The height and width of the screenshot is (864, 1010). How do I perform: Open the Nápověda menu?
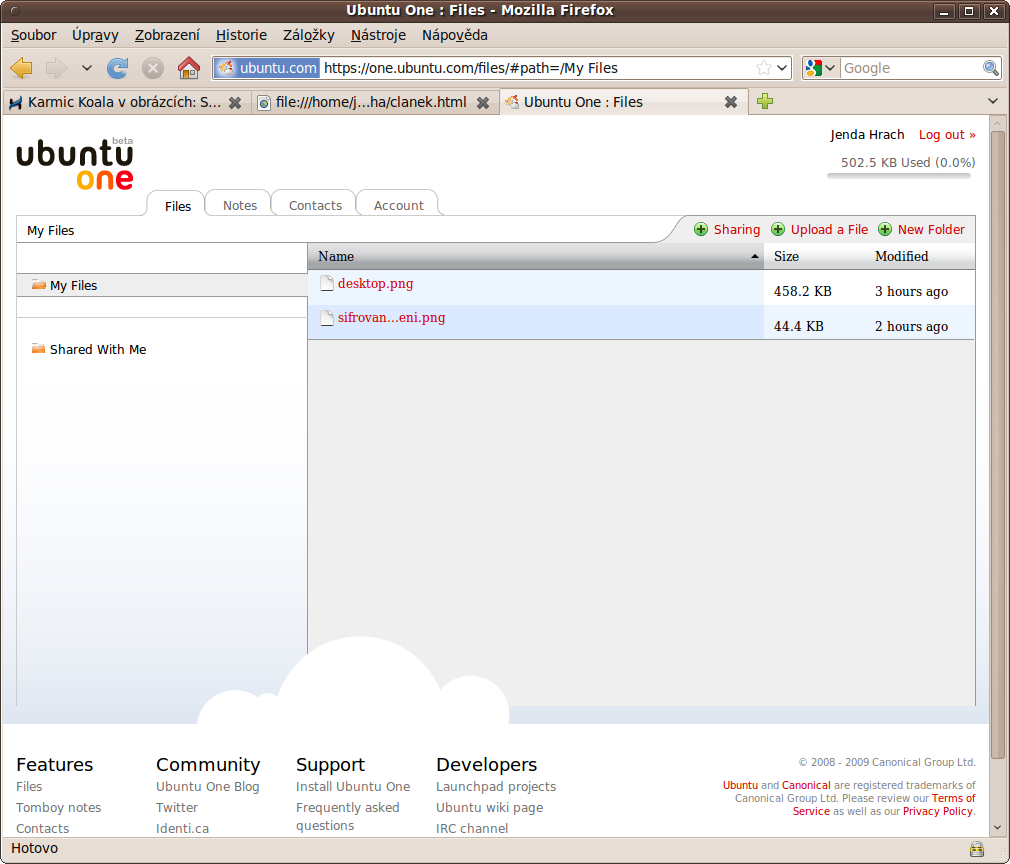(455, 35)
